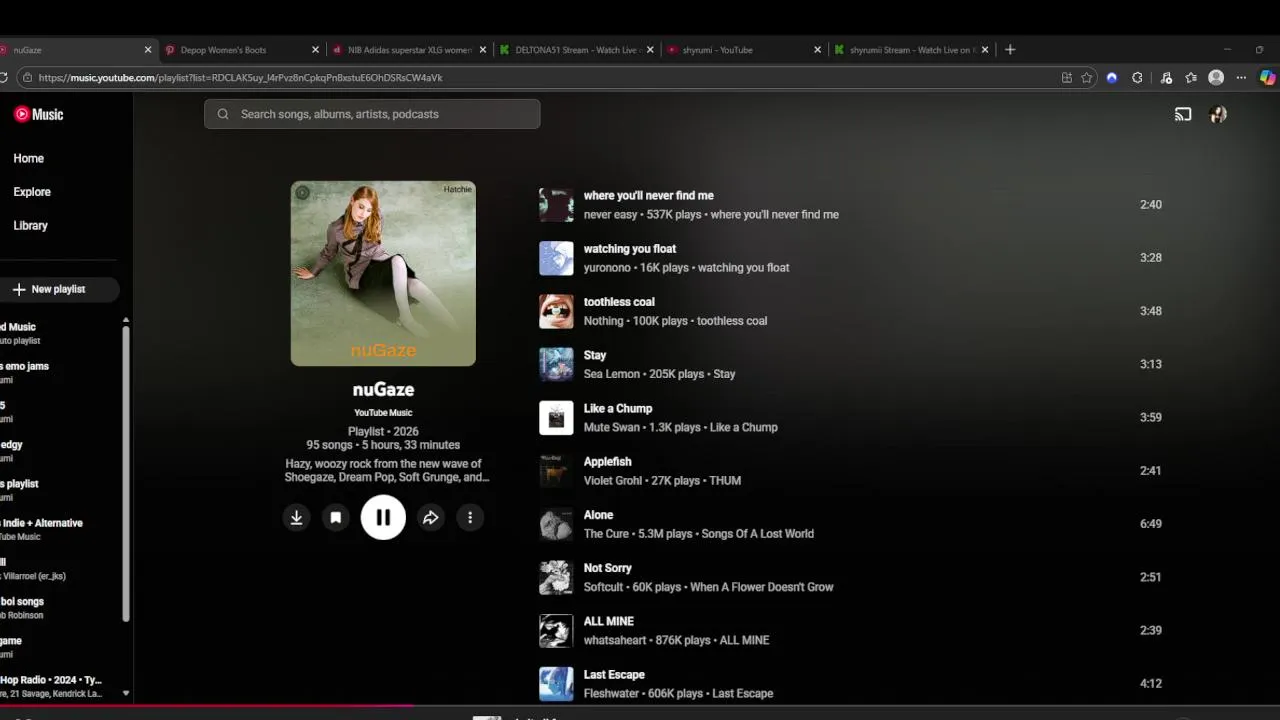The width and height of the screenshot is (1280, 720).
Task: Download the nuGaze playlist
Action: coord(296,517)
